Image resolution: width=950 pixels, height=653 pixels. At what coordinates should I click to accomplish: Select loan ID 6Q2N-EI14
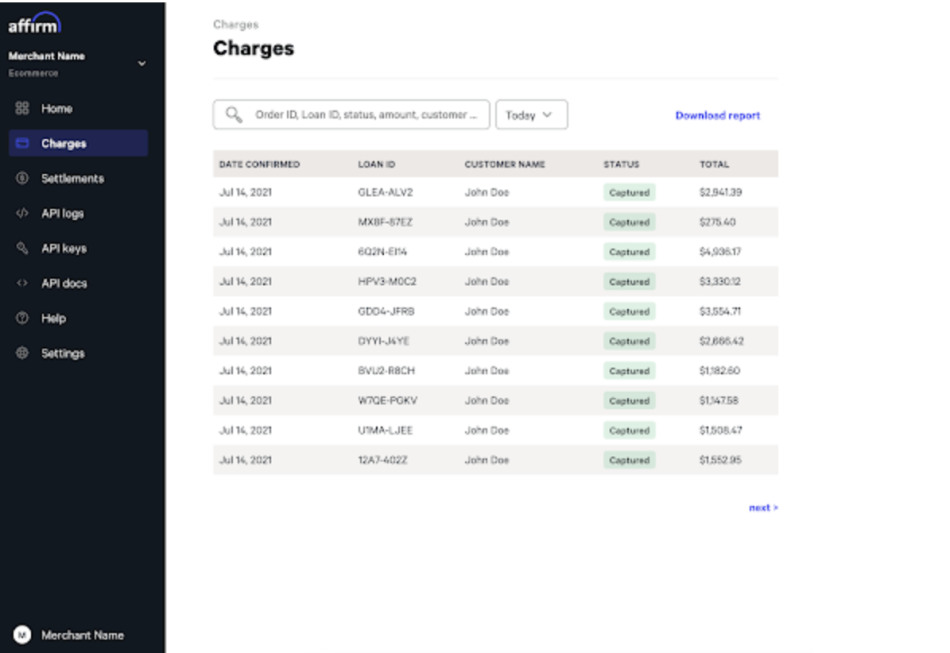pyautogui.click(x=382, y=251)
